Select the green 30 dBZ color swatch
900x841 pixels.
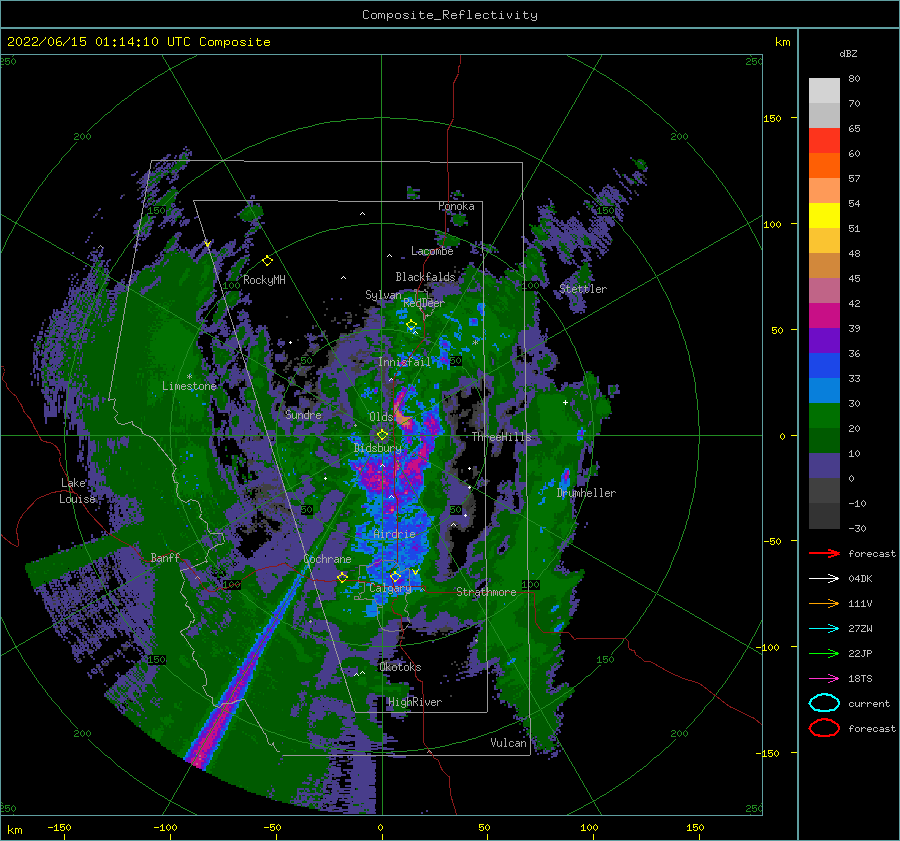tap(824, 416)
